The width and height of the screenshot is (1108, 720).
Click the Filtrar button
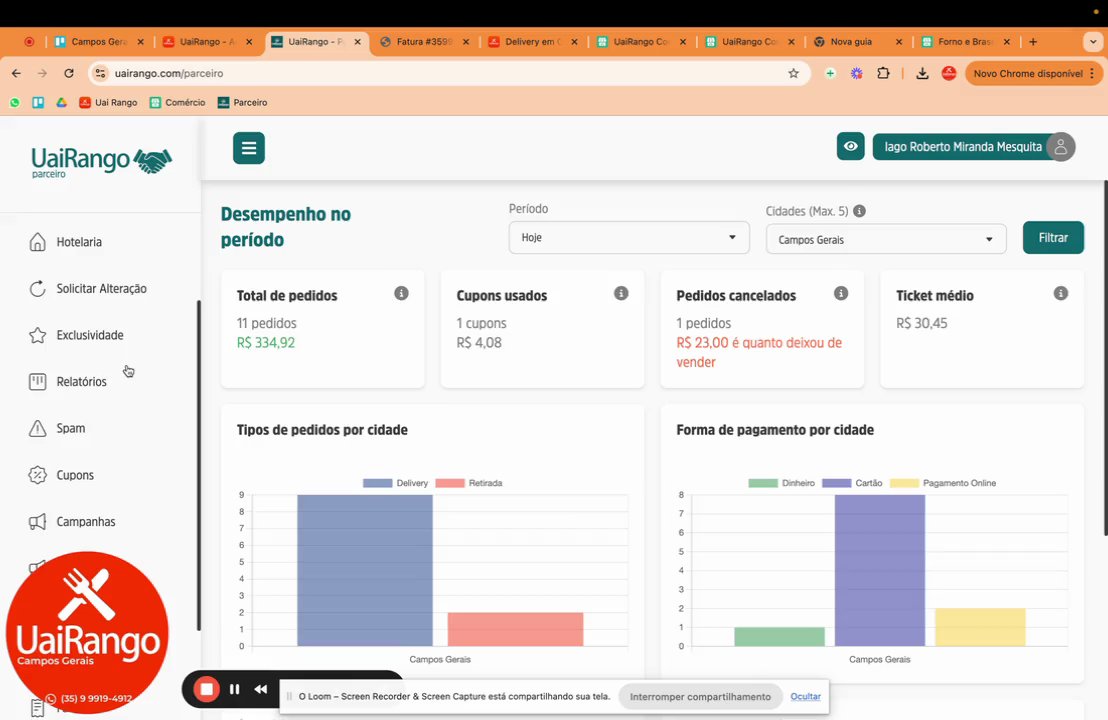[1053, 237]
